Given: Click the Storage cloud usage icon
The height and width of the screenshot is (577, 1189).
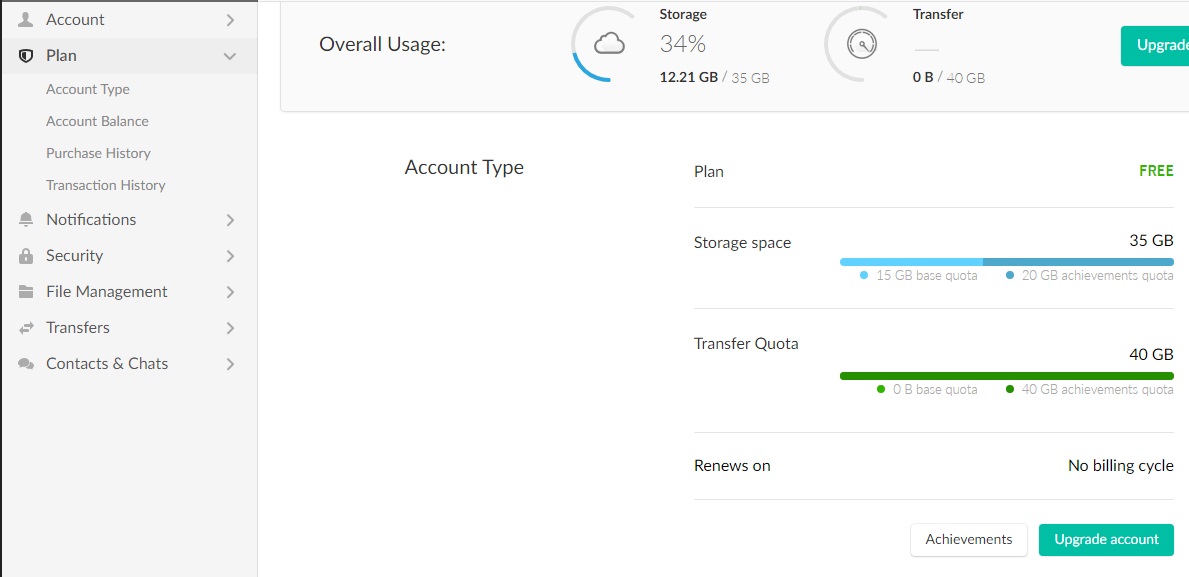Looking at the screenshot, I should [x=609, y=45].
